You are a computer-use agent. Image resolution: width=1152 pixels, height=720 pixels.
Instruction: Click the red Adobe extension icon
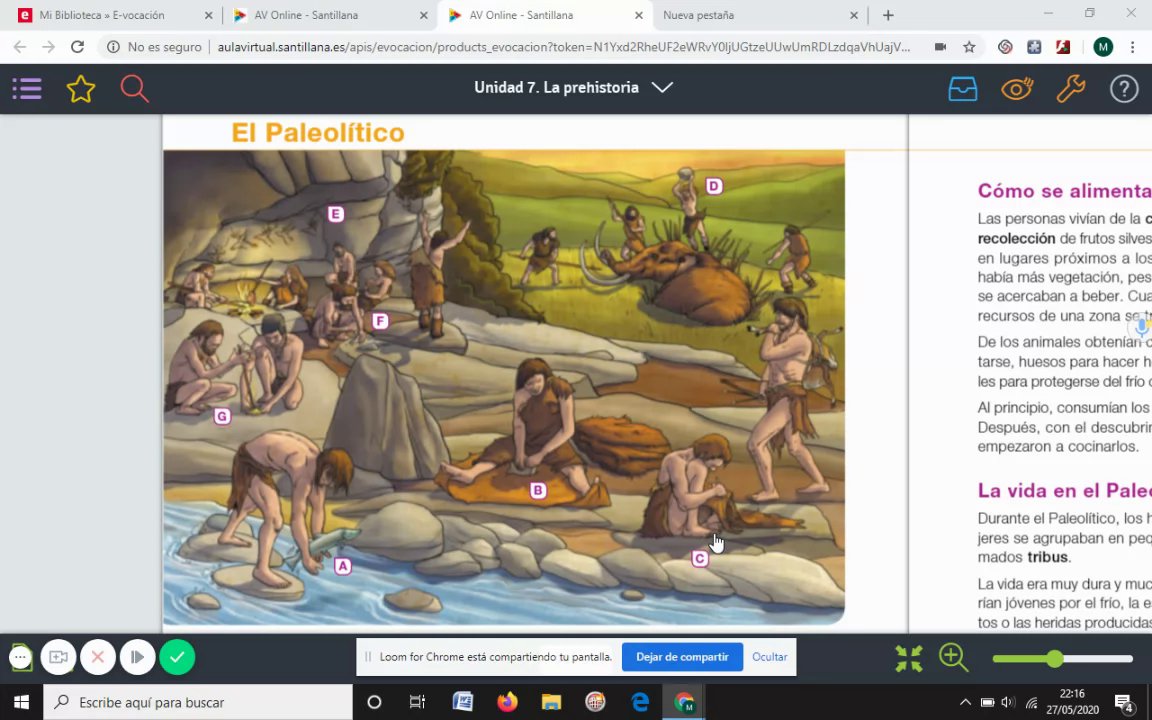click(1062, 47)
